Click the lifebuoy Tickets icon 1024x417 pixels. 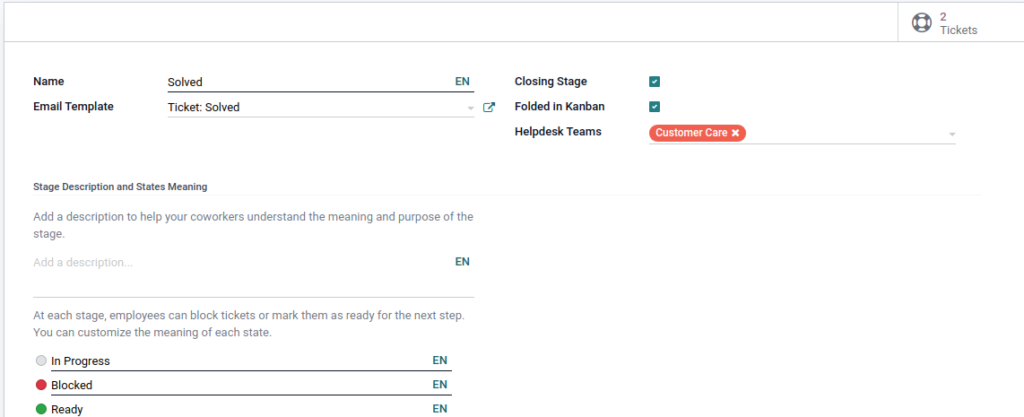pyautogui.click(x=922, y=23)
